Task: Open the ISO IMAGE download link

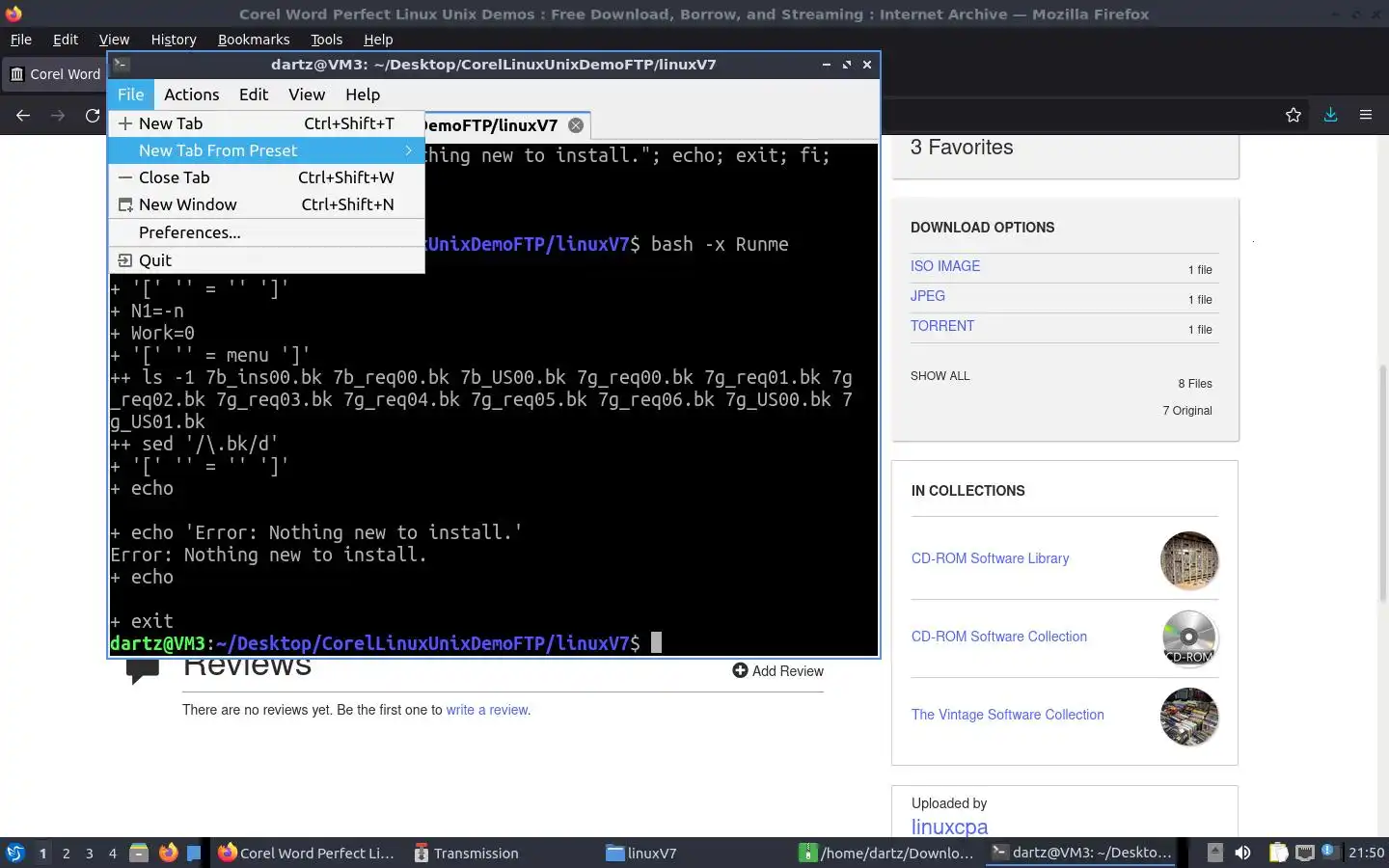Action: tap(945, 266)
